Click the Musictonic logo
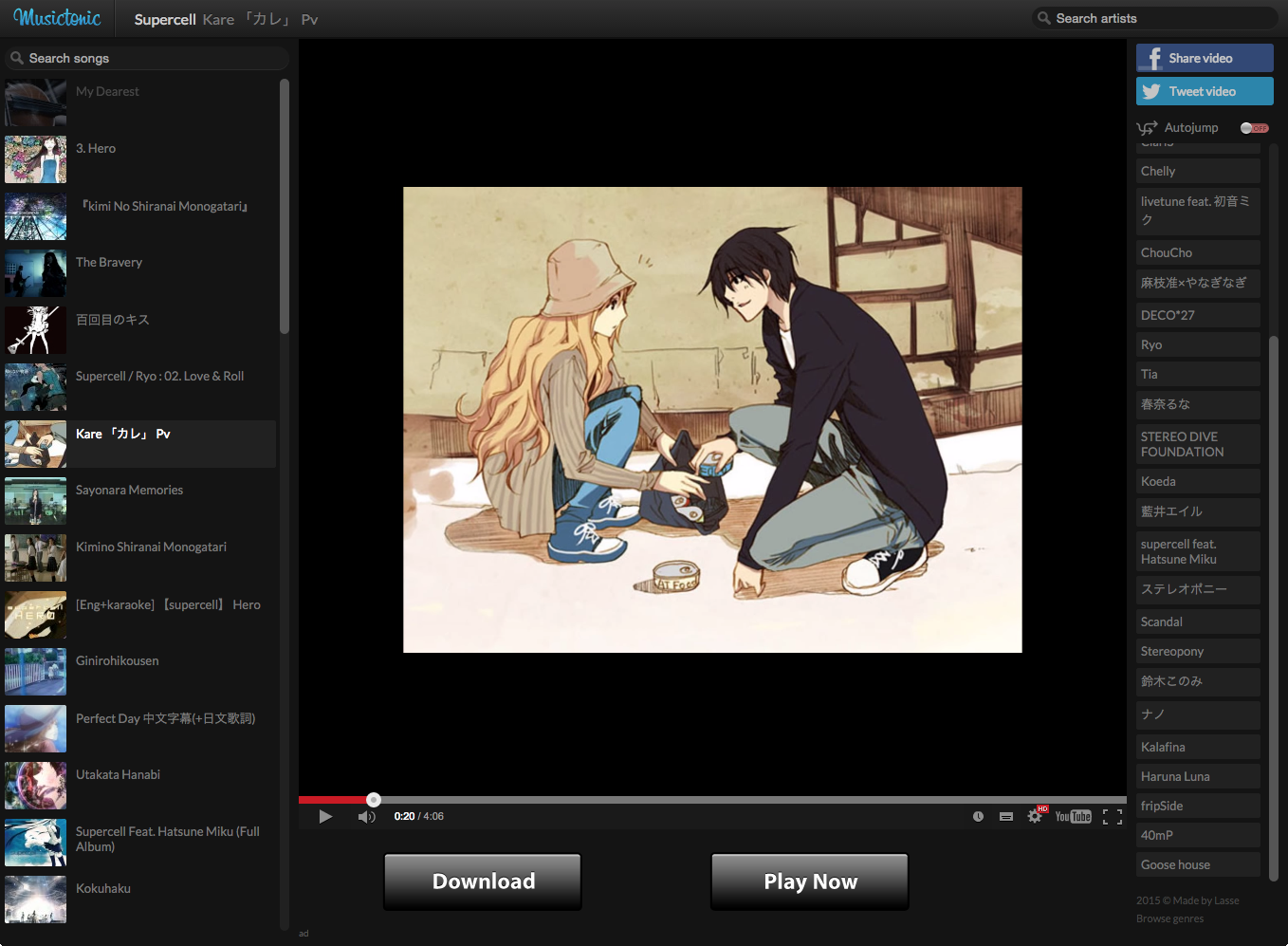Screen dimensions: 1288x946 pyautogui.click(x=57, y=18)
